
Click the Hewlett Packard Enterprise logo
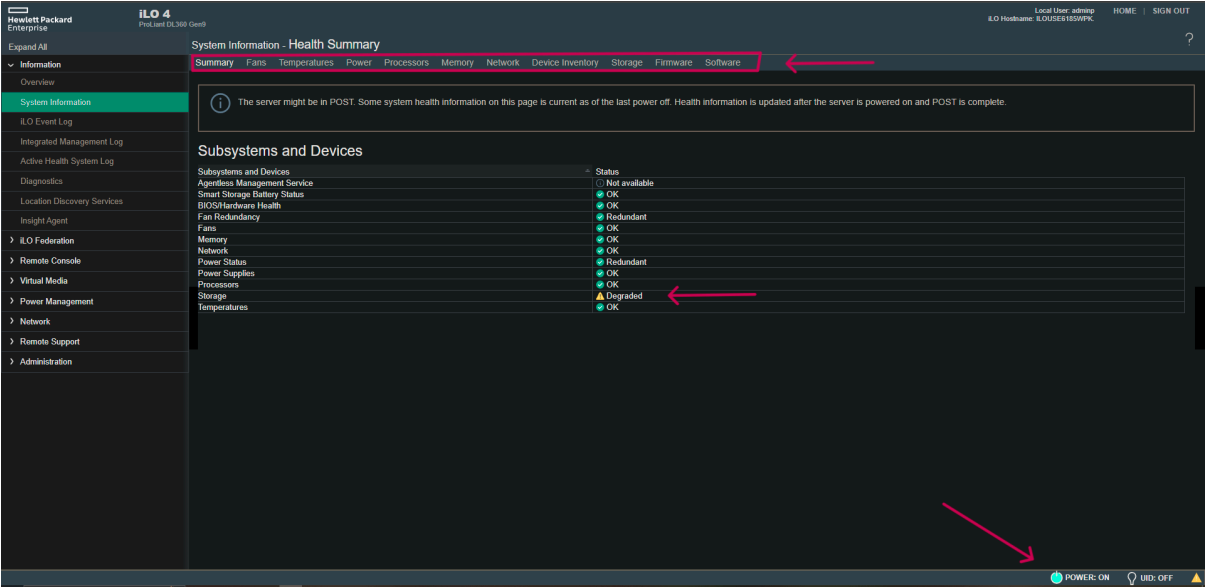point(40,18)
